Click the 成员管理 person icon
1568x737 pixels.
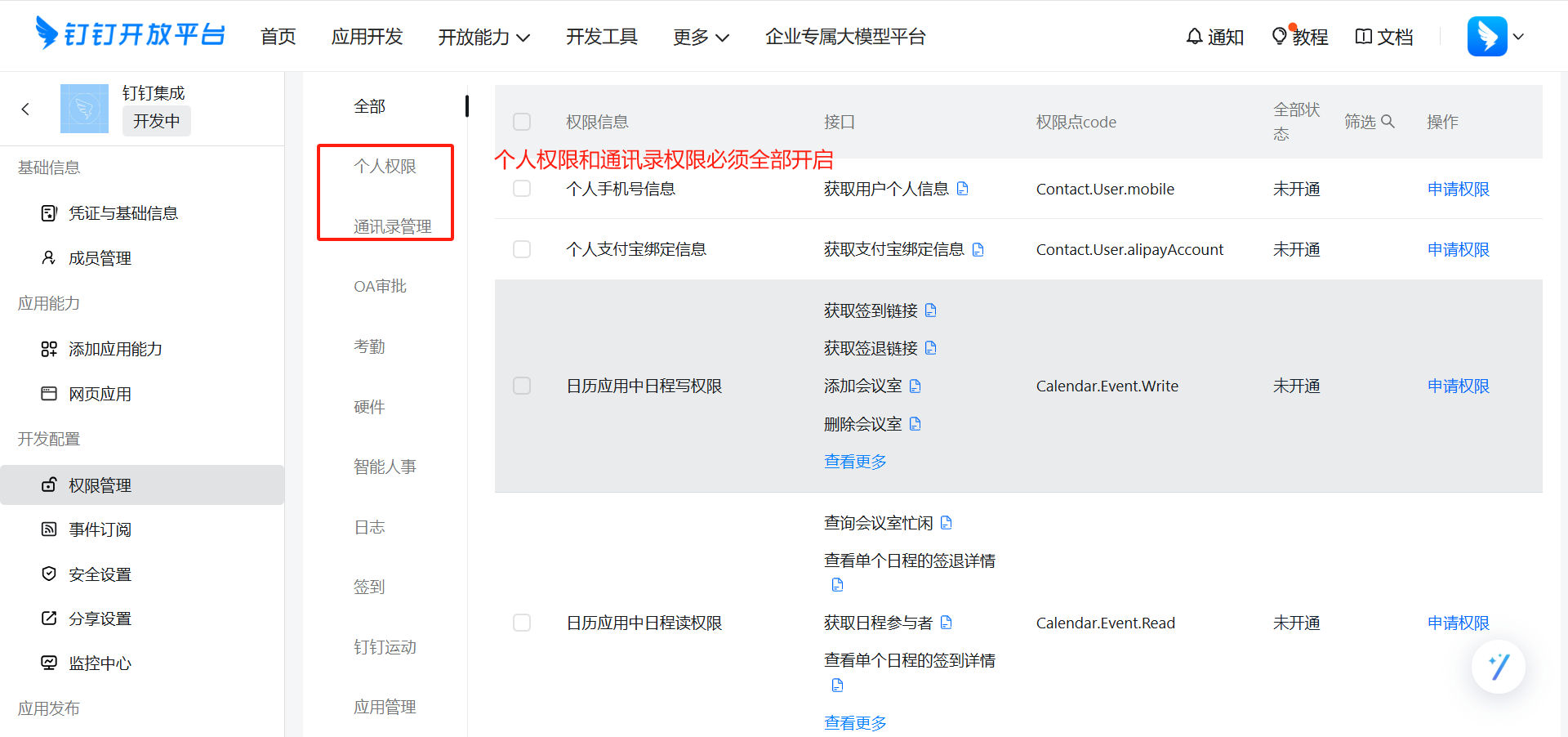pyautogui.click(x=49, y=258)
